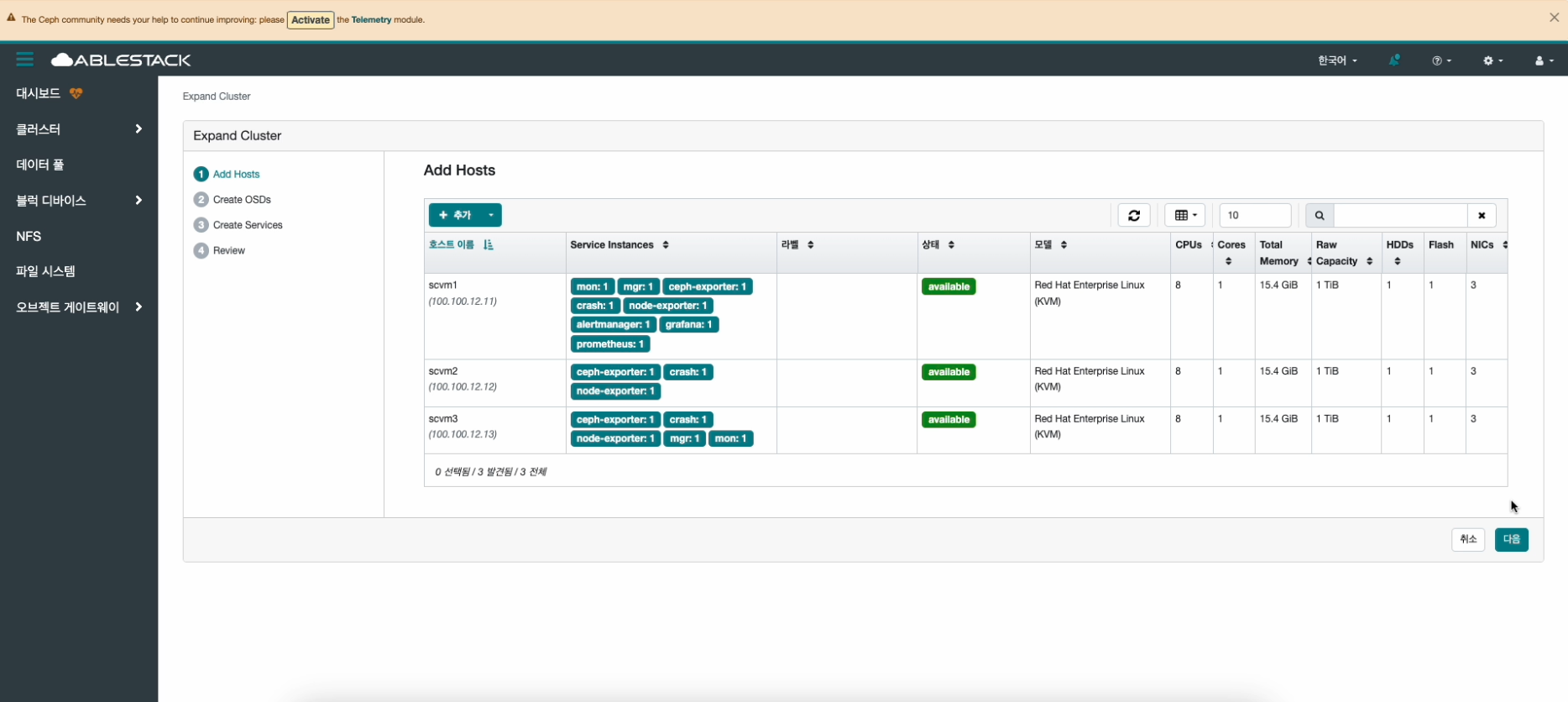This screenshot has width=1568, height=702.
Task: Open the help question mark menu
Action: [1441, 60]
